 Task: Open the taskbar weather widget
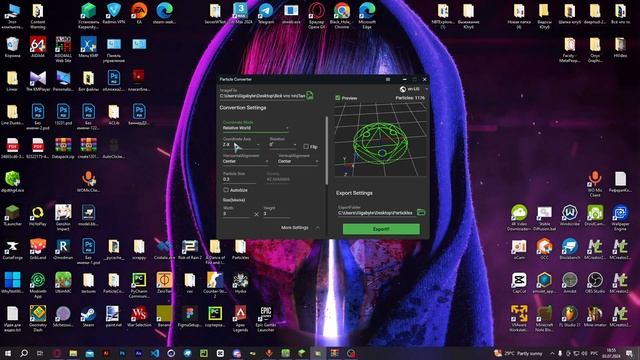[x=518, y=353]
